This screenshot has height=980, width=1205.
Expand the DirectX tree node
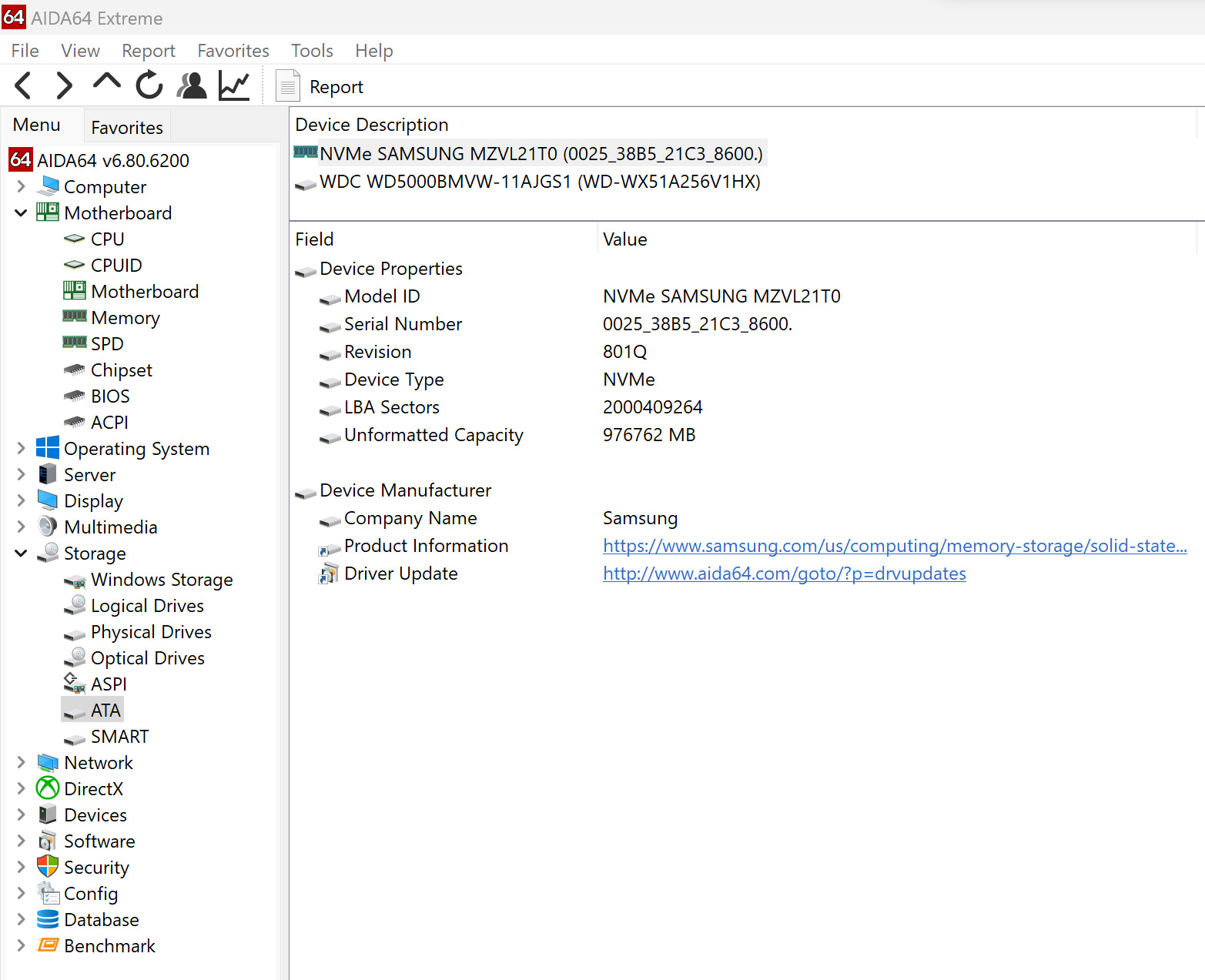21,788
